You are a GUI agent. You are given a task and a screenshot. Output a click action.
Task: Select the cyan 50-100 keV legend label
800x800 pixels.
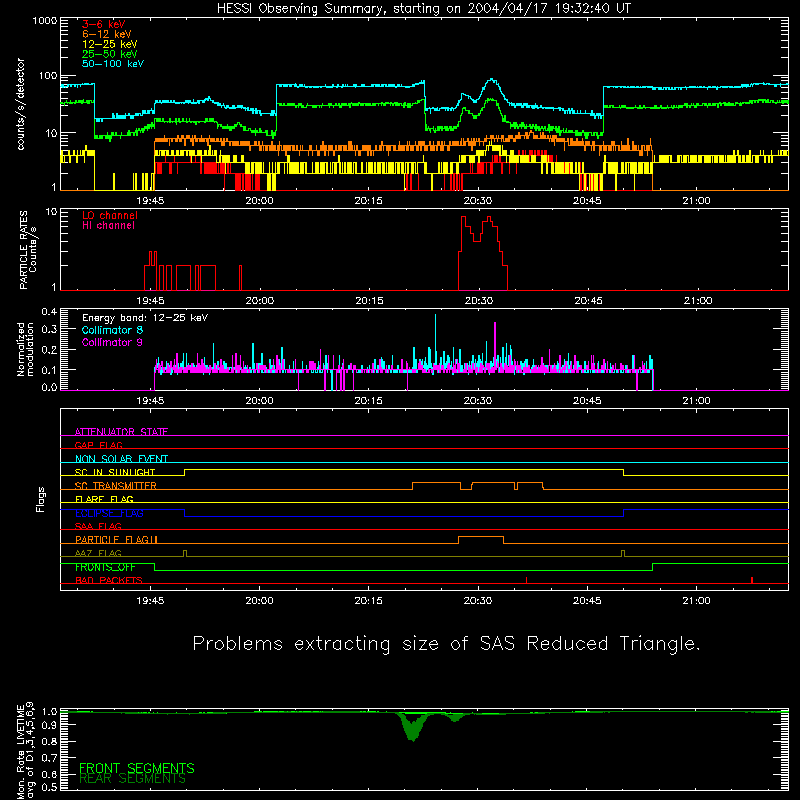(x=113, y=64)
